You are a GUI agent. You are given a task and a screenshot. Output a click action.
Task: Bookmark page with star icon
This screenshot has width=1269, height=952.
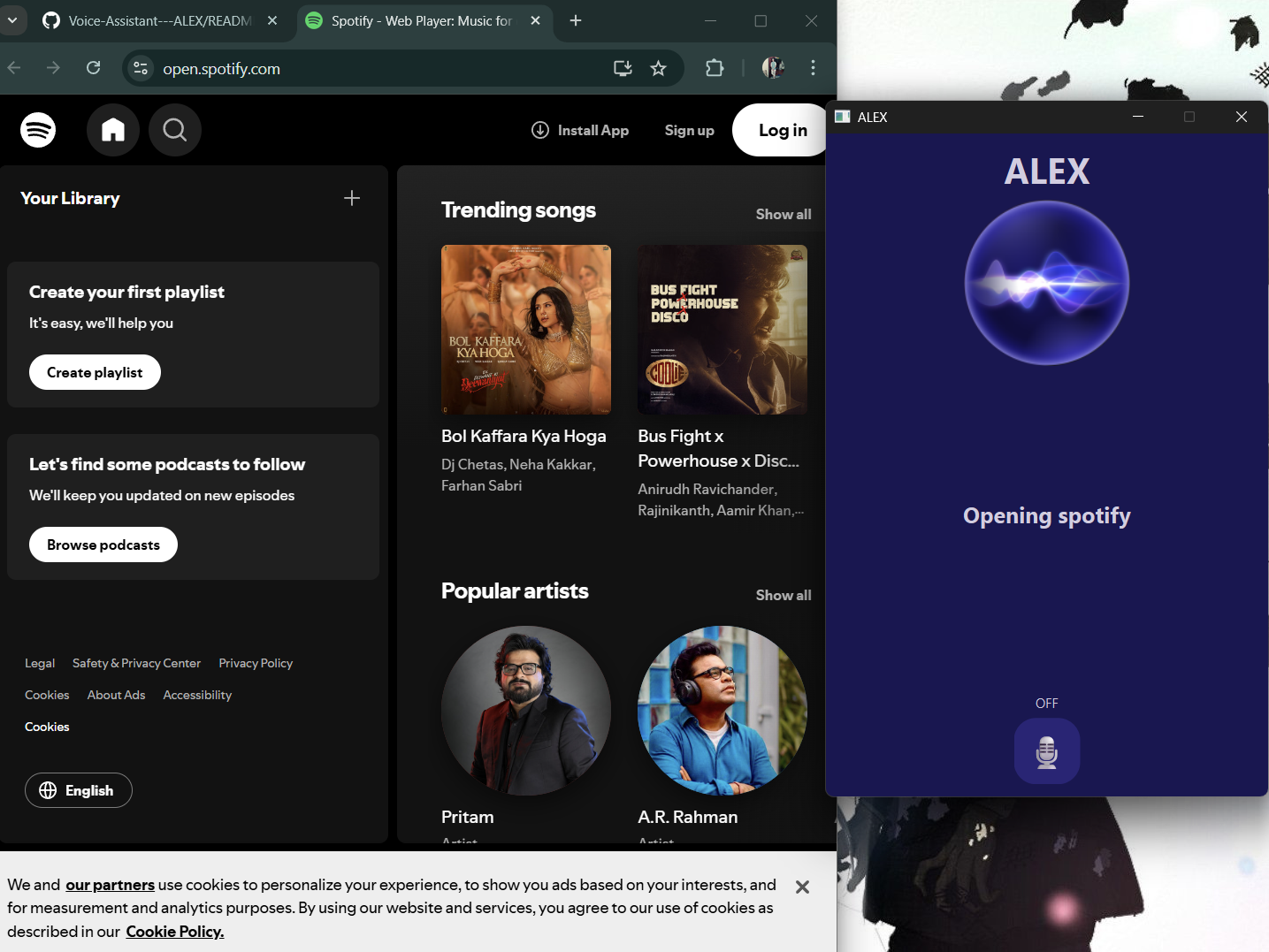pos(658,69)
